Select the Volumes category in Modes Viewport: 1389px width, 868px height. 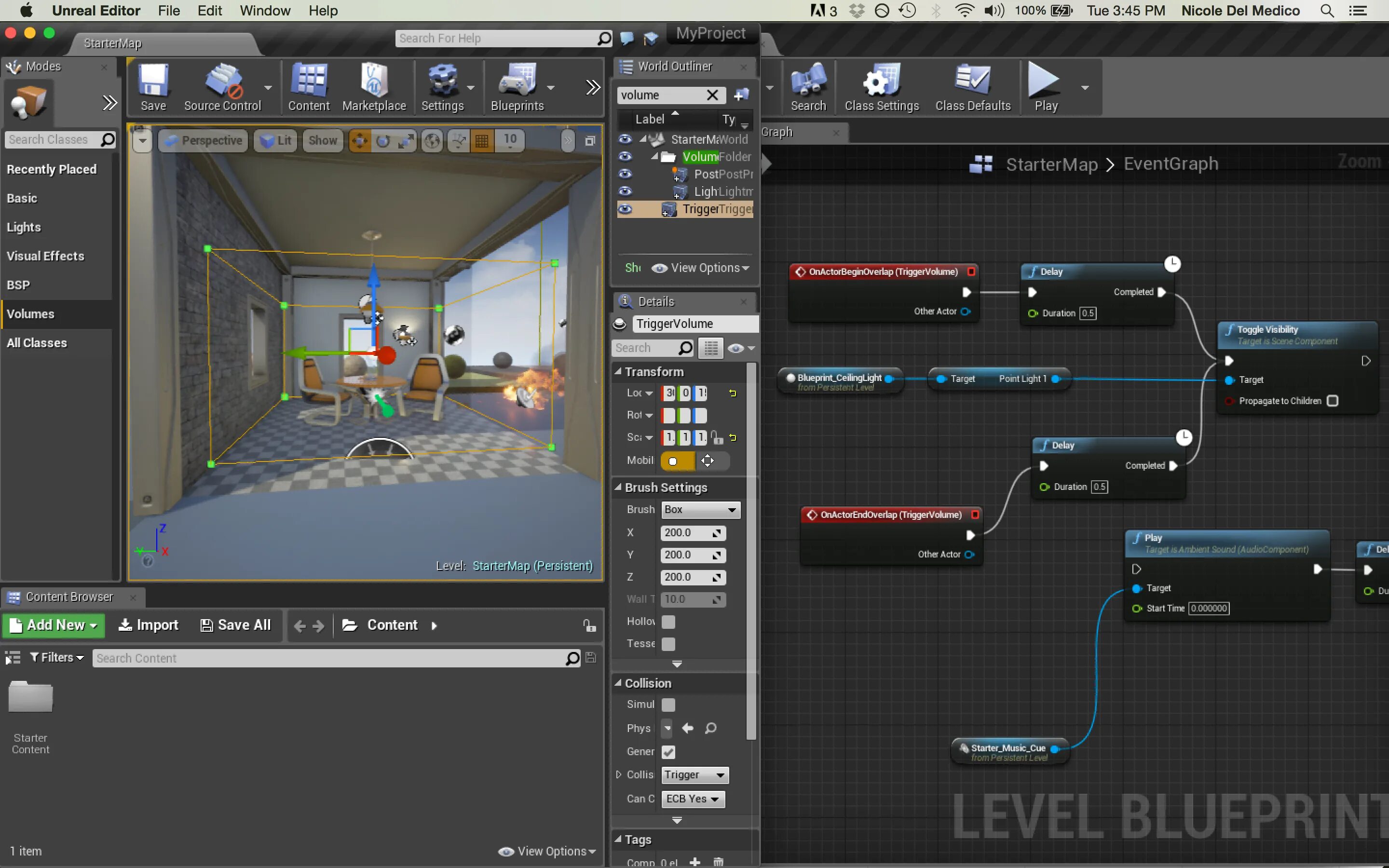(x=31, y=314)
